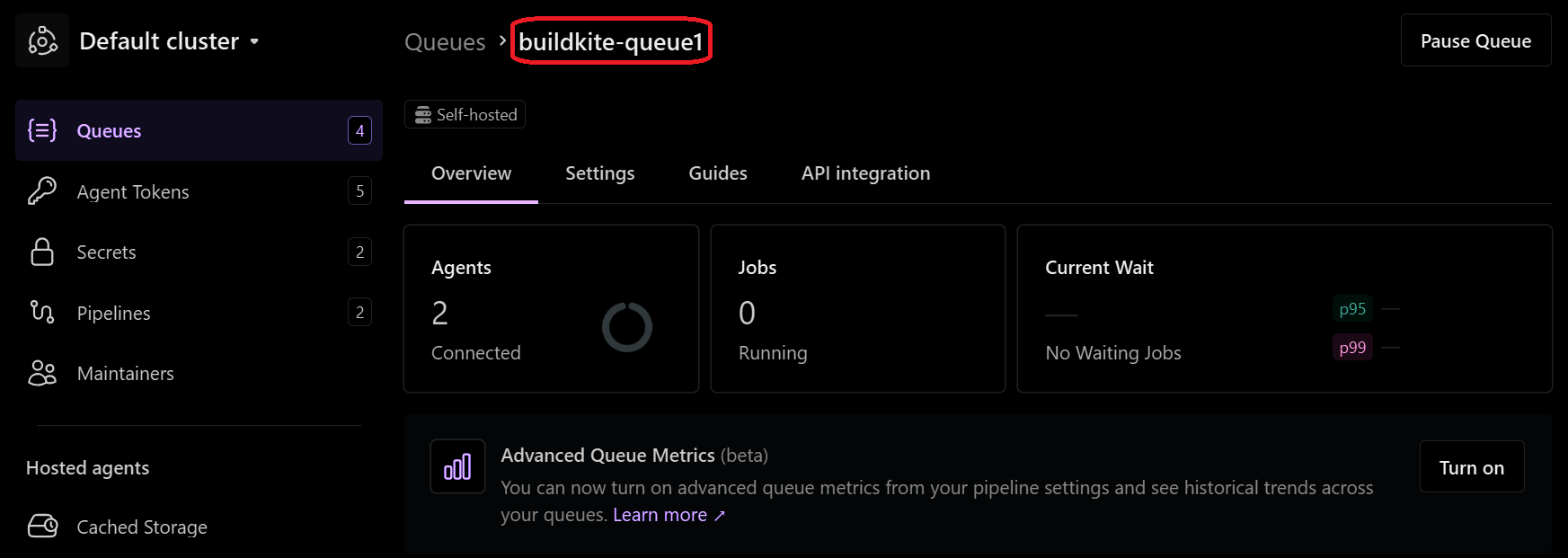The width and height of the screenshot is (1568, 558).
Task: Select the Maintainers people icon
Action: click(42, 373)
